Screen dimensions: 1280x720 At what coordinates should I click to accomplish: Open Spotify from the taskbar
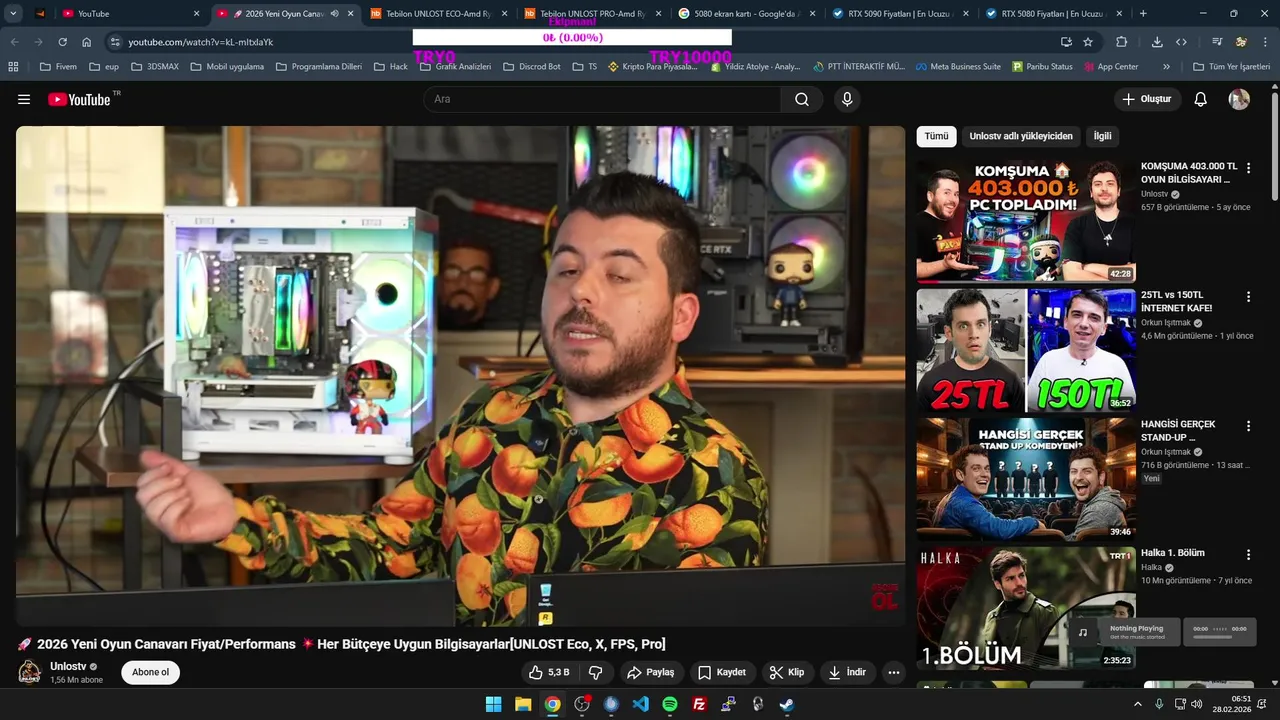670,704
